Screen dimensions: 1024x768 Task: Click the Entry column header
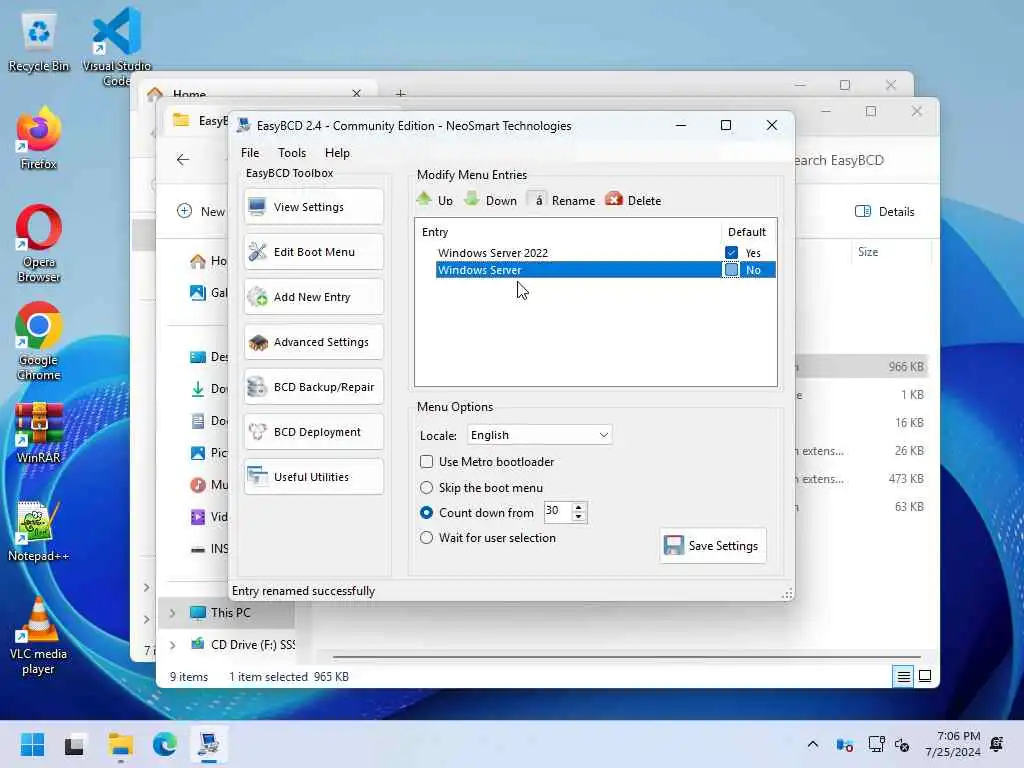click(435, 232)
